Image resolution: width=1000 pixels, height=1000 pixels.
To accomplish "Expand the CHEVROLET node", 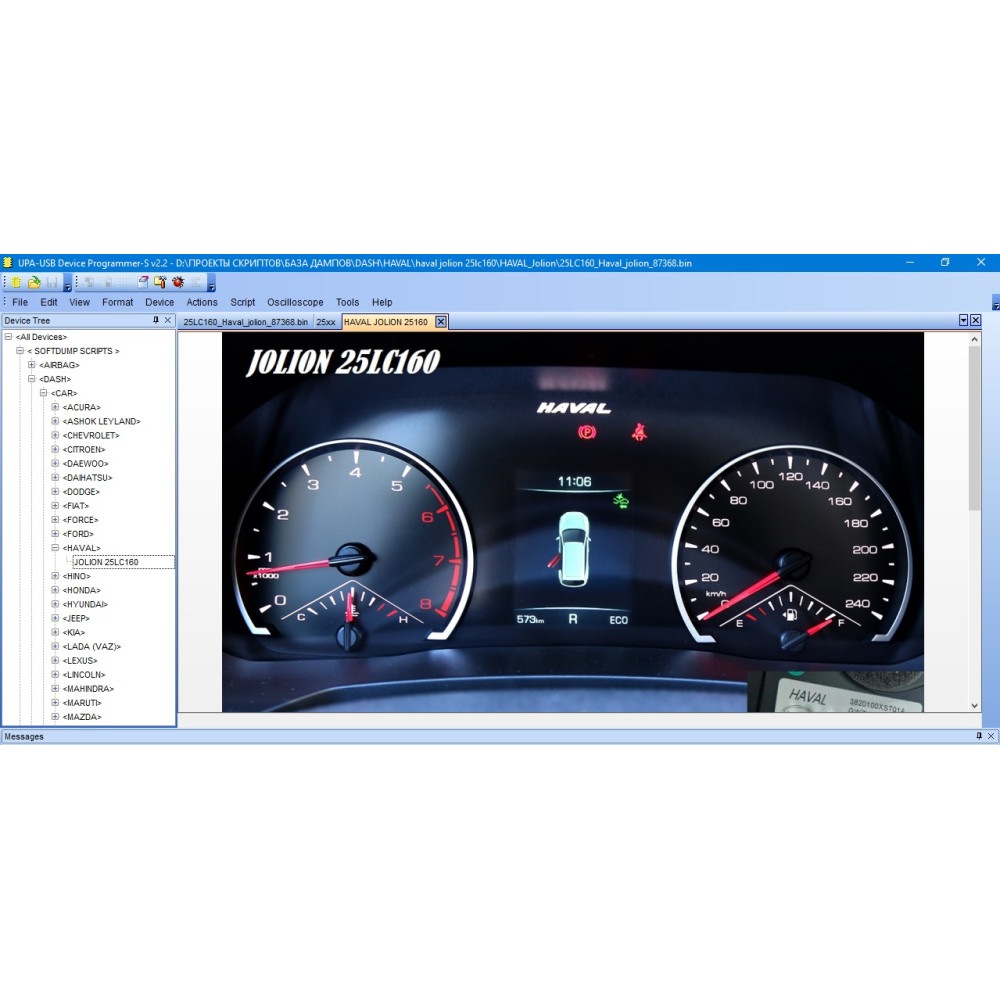I will pos(55,435).
